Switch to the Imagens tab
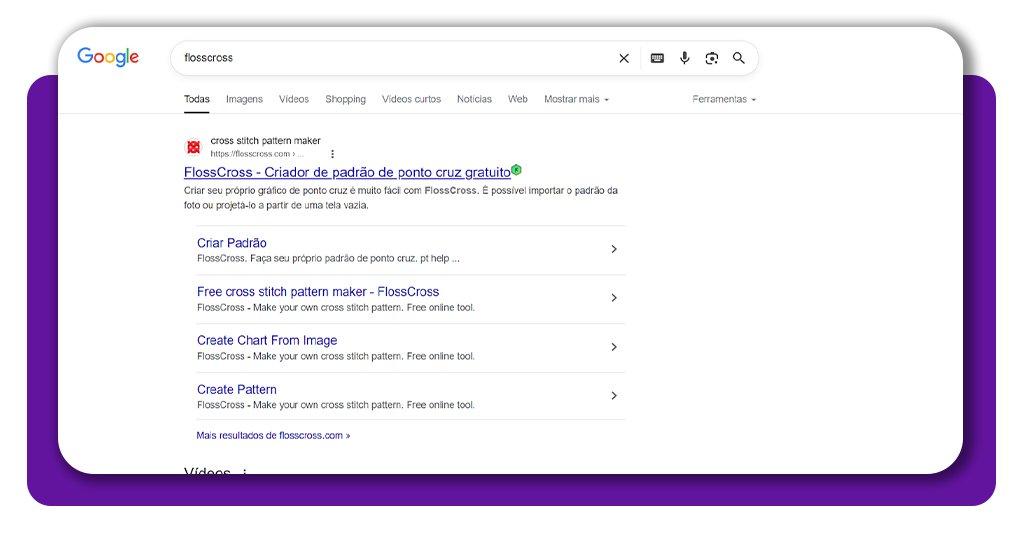Screen dimensions: 1024x536 244,99
